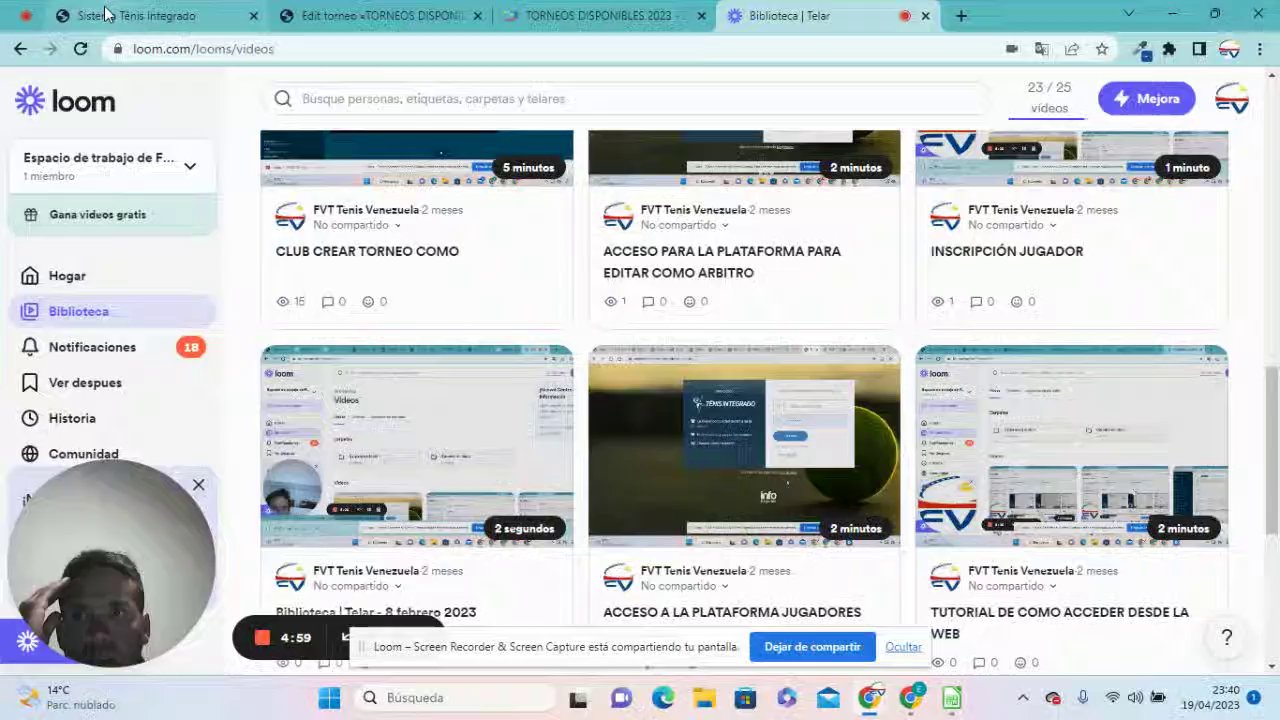
Task: Switch to Sistema Tenis Integrado browser tab
Action: pyautogui.click(x=155, y=16)
